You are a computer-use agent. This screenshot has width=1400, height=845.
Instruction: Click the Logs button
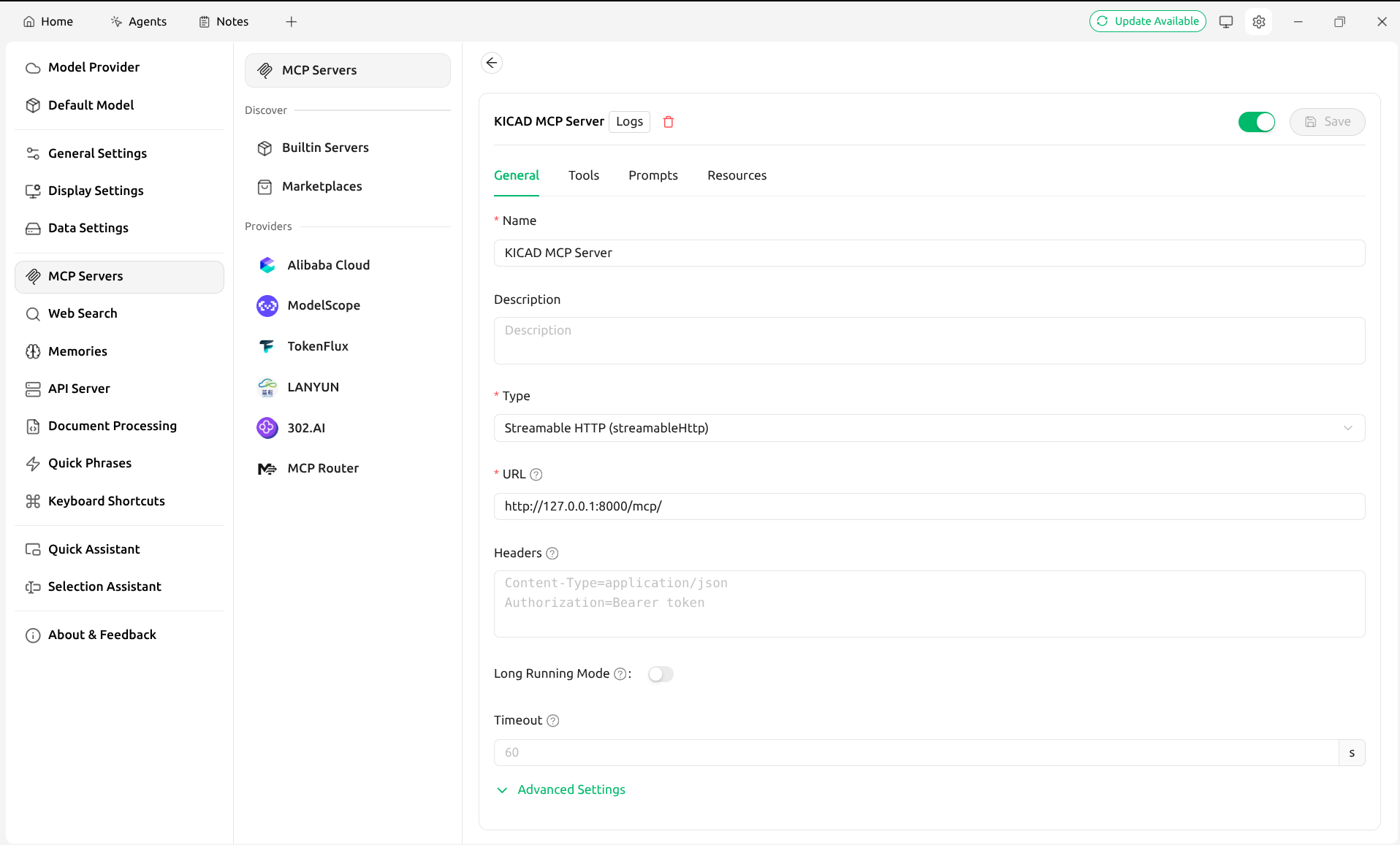tap(629, 122)
